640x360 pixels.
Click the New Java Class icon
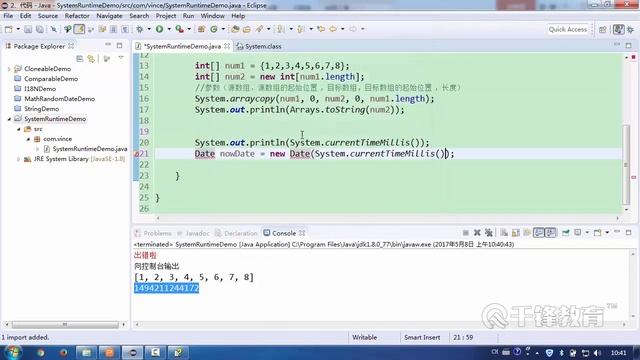(x=213, y=29)
